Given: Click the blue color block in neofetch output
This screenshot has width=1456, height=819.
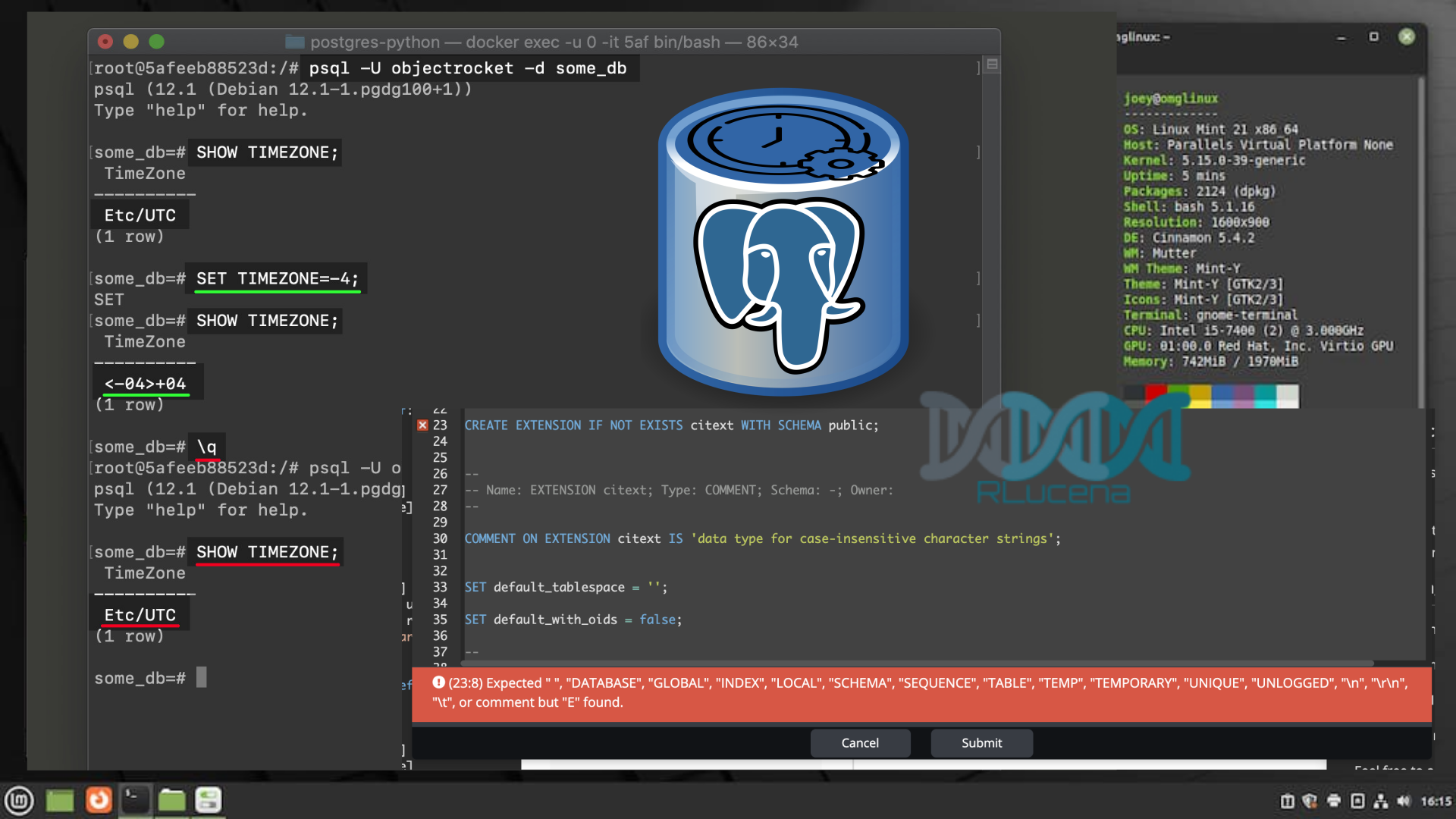Looking at the screenshot, I should (1222, 396).
